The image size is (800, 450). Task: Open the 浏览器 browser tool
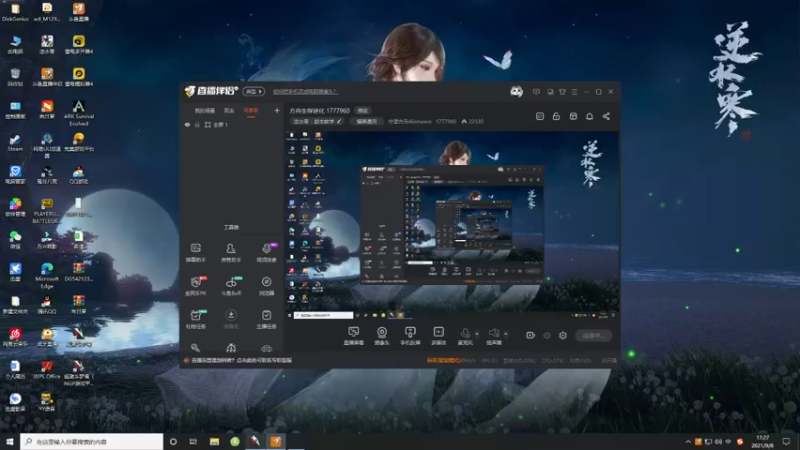pos(266,286)
